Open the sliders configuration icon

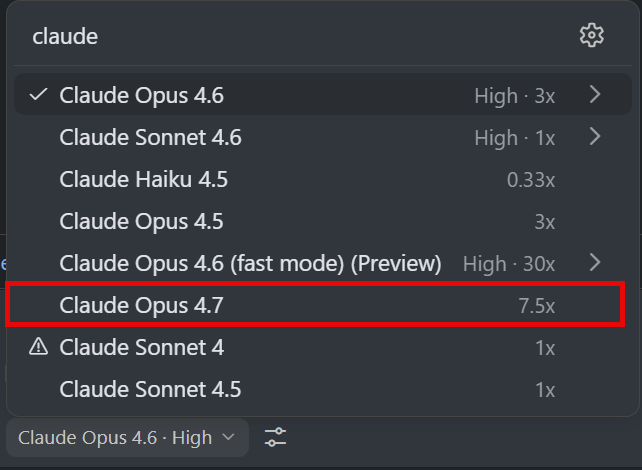point(275,437)
